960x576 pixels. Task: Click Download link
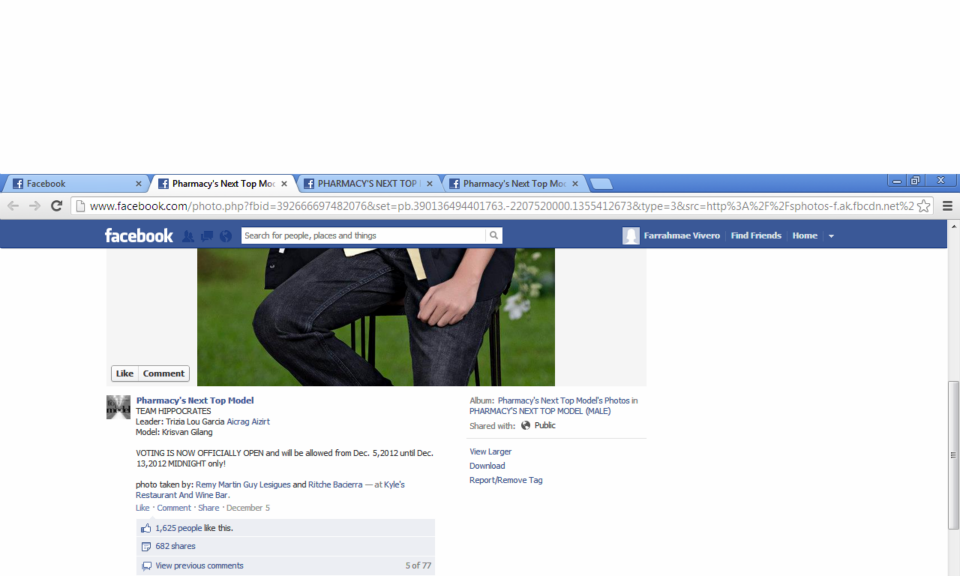487,466
